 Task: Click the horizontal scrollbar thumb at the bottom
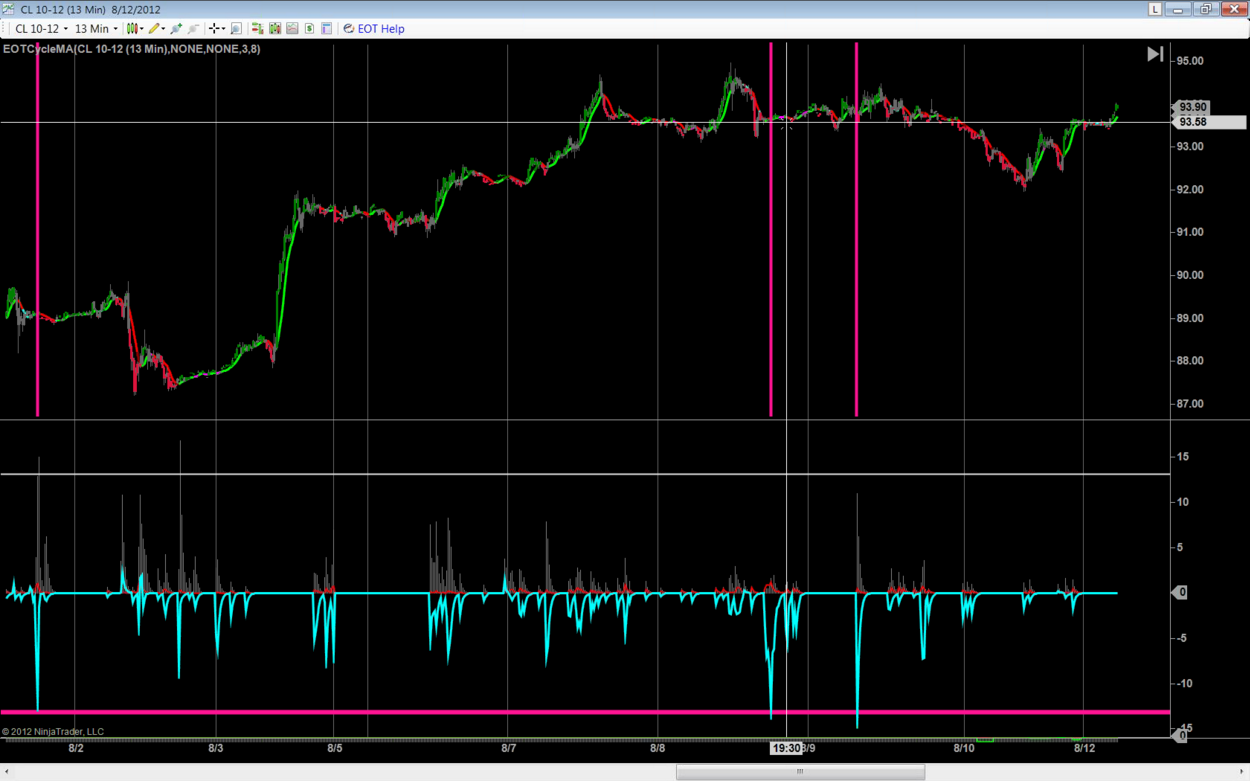coord(800,772)
